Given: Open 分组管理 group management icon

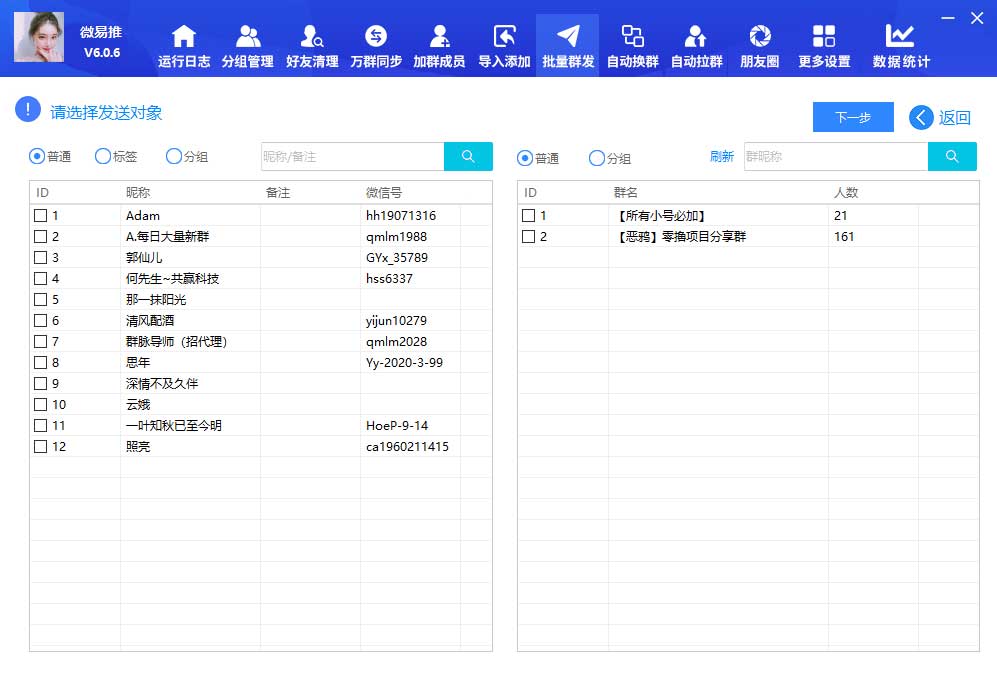Looking at the screenshot, I should (x=247, y=37).
